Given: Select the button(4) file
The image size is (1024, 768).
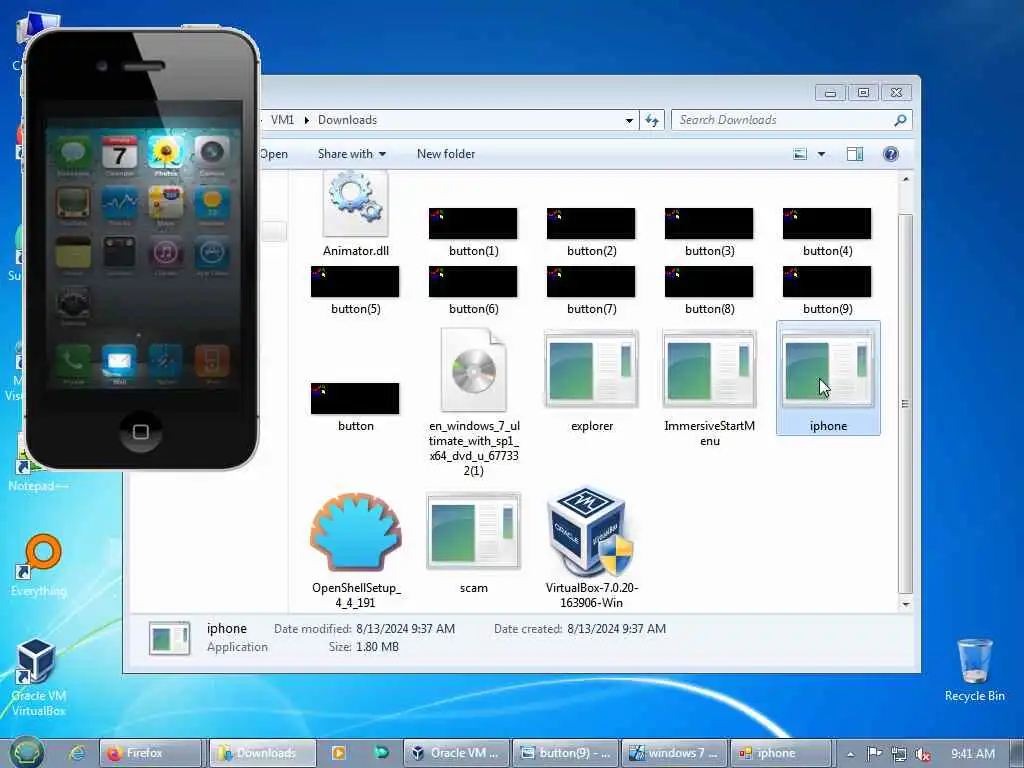Looking at the screenshot, I should pyautogui.click(x=827, y=231).
